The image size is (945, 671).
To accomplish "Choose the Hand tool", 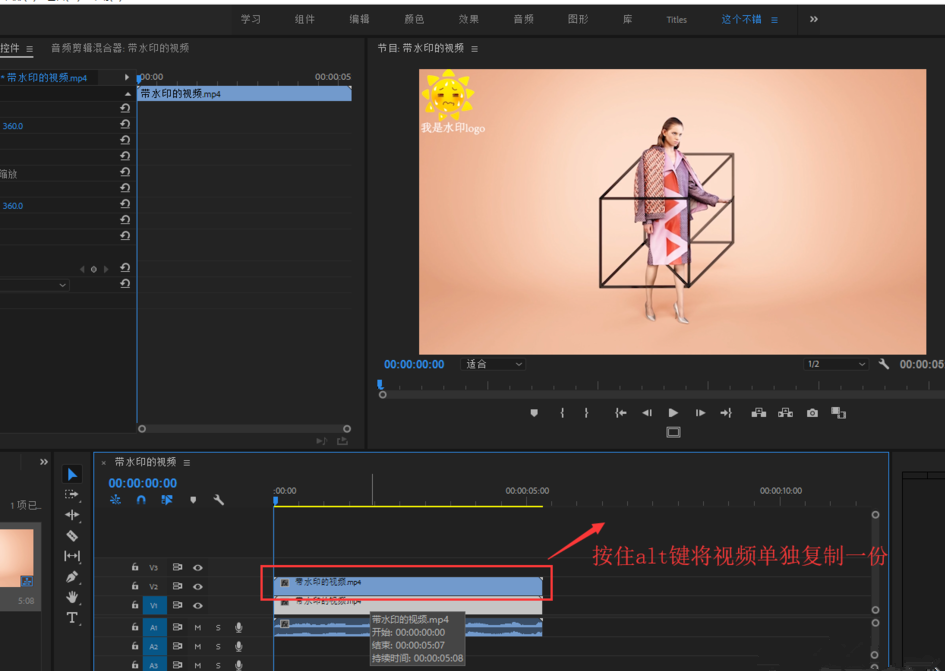I will [72, 597].
